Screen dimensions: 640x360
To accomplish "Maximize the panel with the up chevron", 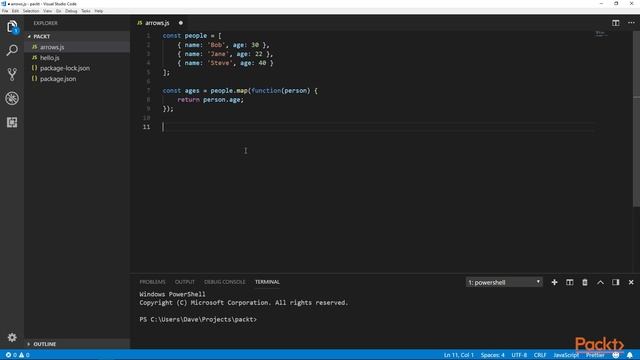I will click(600, 282).
